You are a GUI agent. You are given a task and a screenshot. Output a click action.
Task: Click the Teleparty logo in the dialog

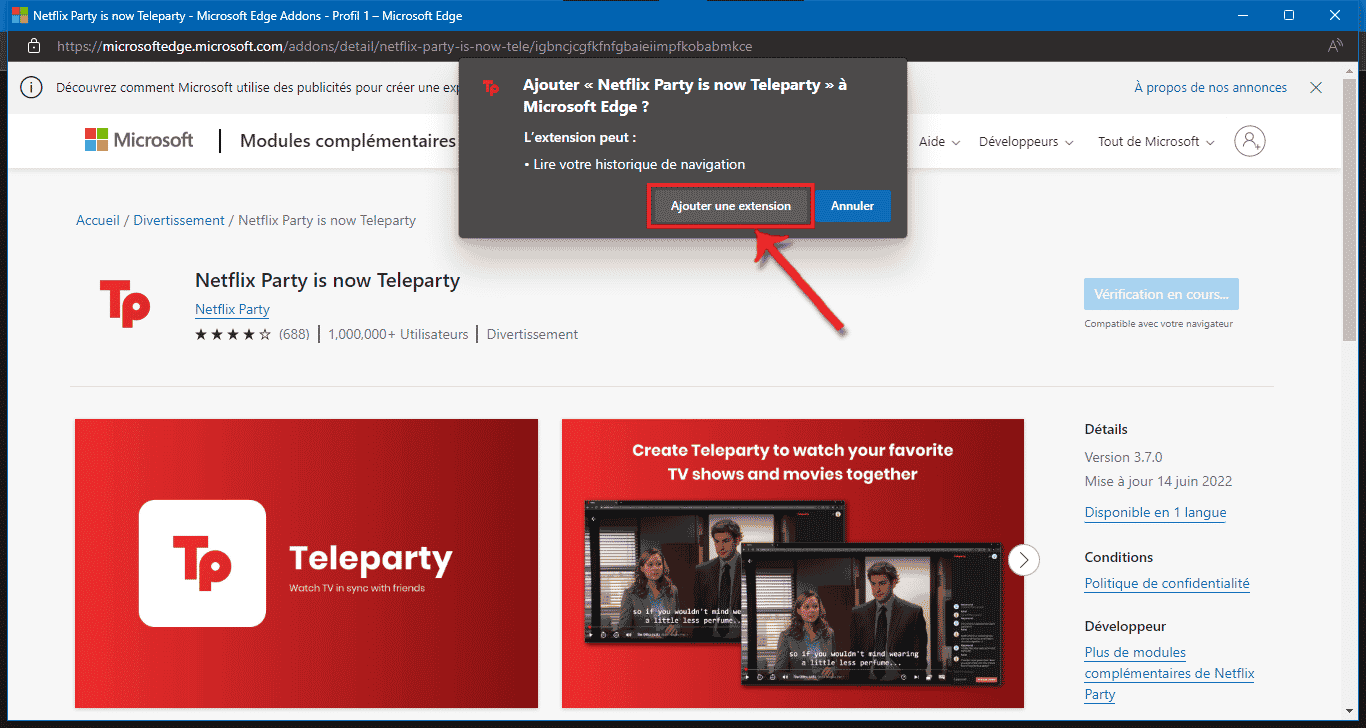pyautogui.click(x=491, y=88)
